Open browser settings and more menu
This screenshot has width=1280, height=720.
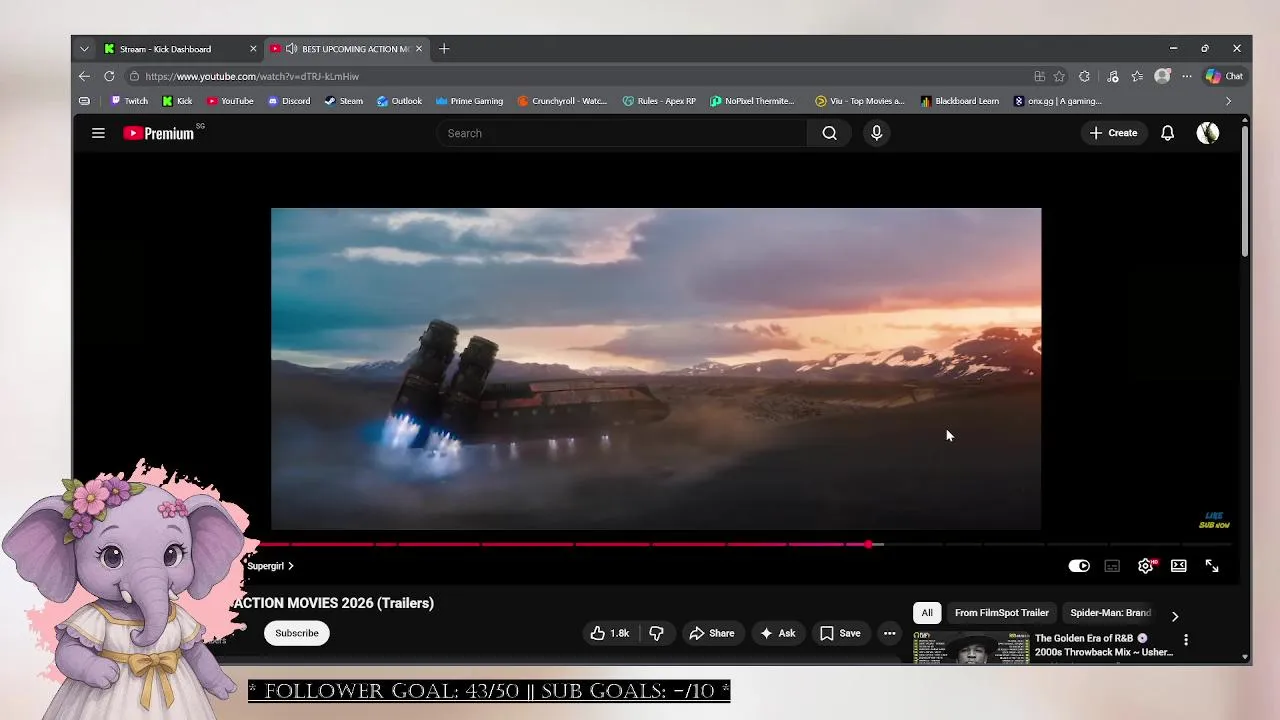1187,76
